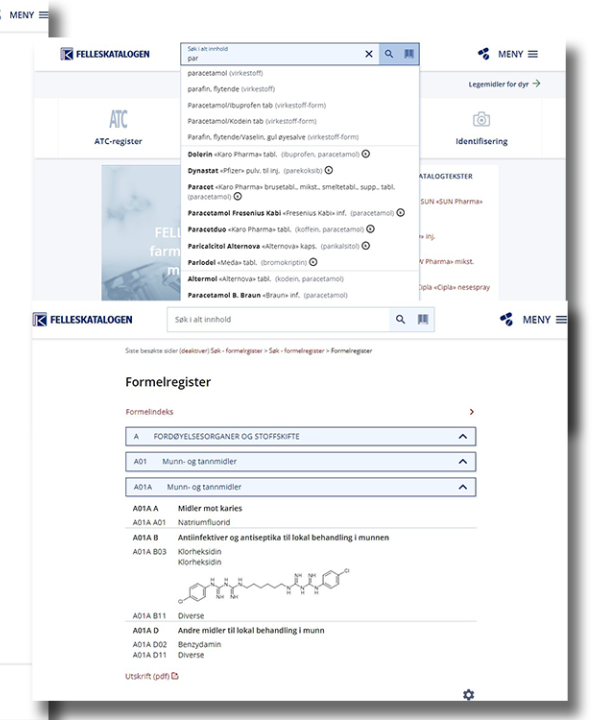Viewport: 600px width, 720px height.
Task: Open 'Utskrift (pdf)' link
Action: (x=145, y=676)
